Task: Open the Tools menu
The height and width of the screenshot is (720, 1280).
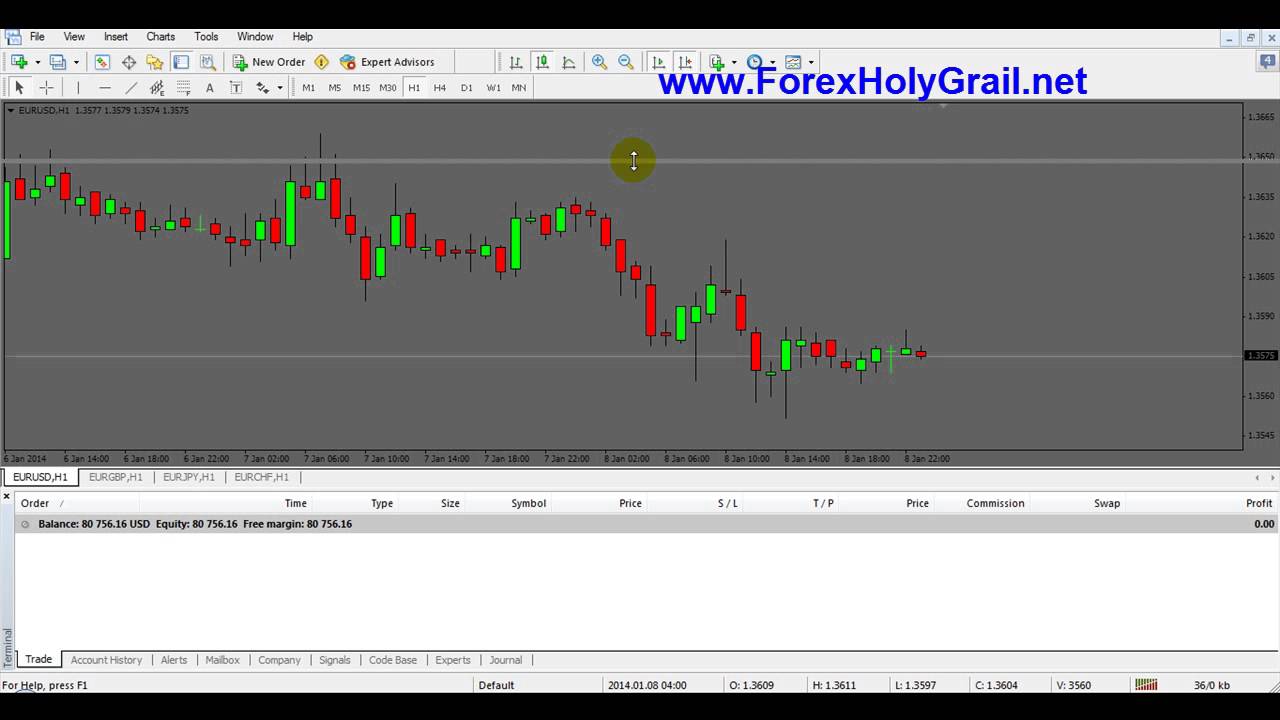Action: pyautogui.click(x=206, y=37)
